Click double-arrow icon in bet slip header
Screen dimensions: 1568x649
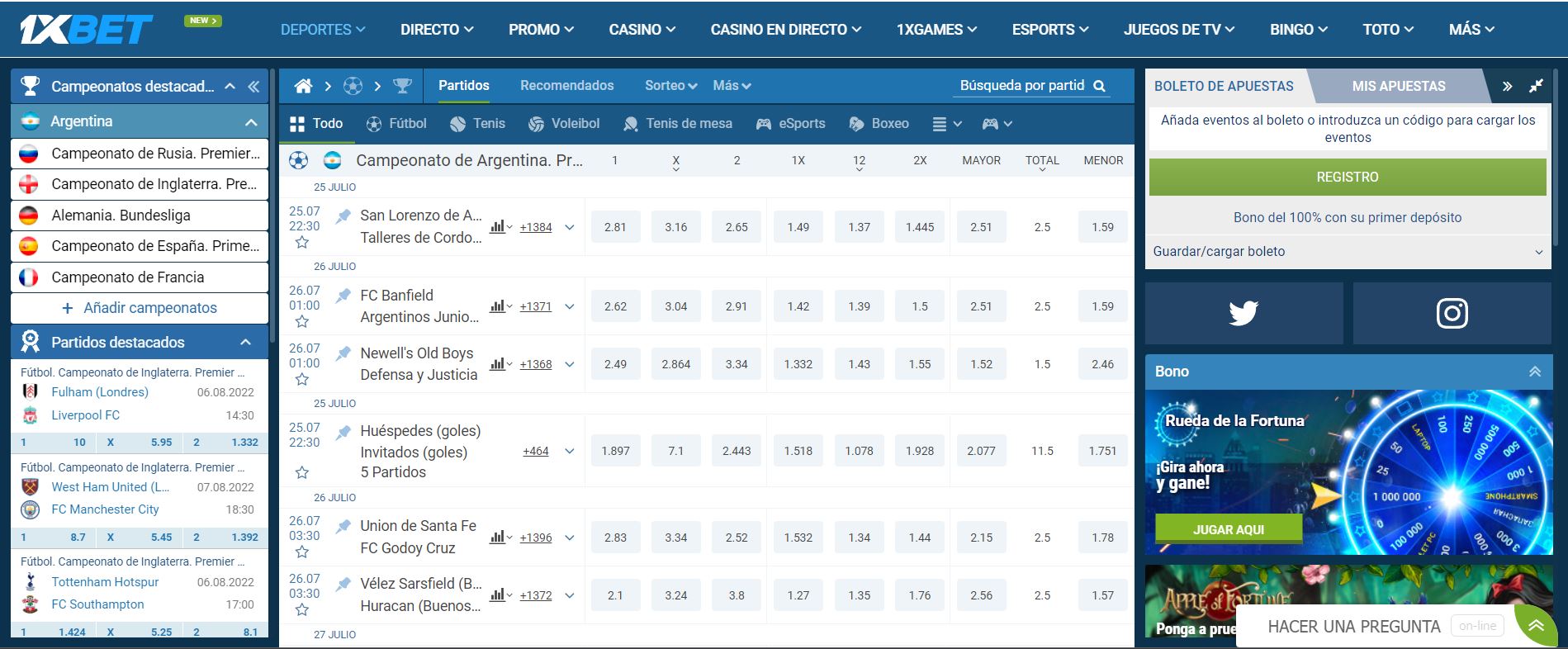point(1507,86)
